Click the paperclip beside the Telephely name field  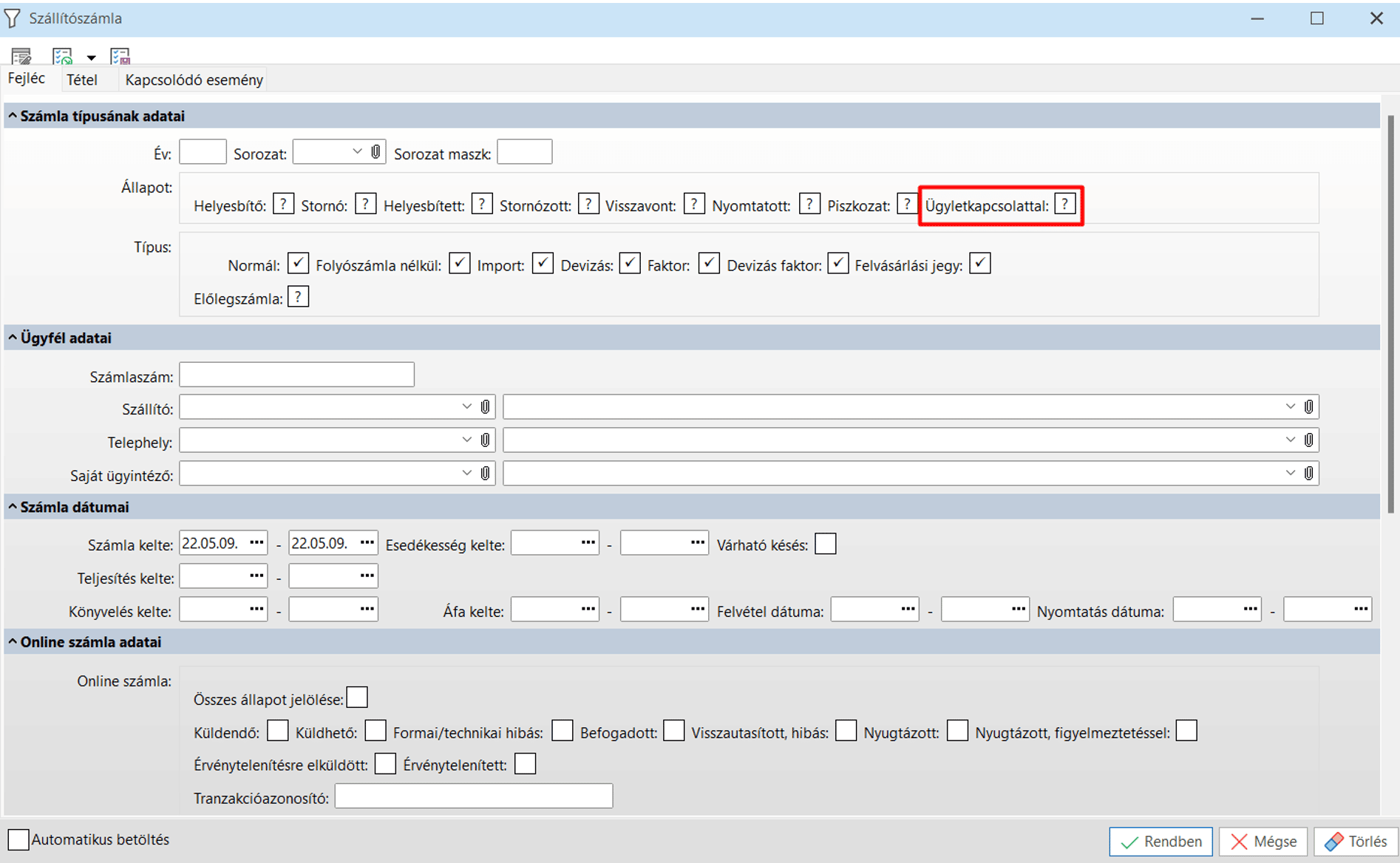[x=1308, y=440]
